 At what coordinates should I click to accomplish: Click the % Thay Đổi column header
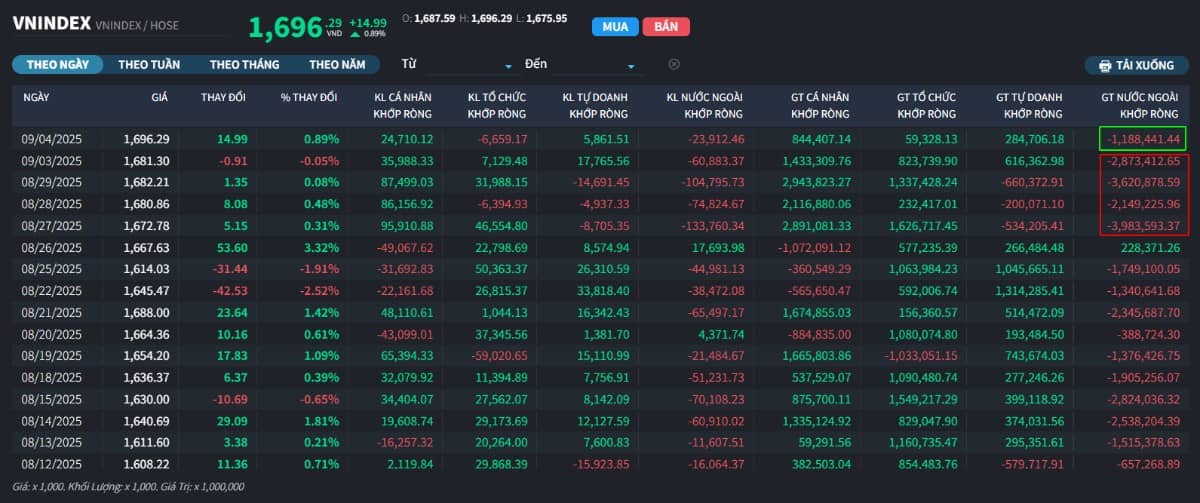309,97
